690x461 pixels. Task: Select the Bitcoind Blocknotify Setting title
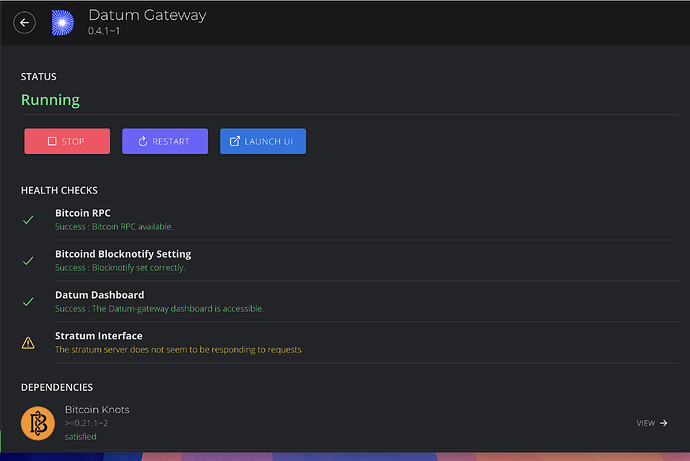point(123,254)
